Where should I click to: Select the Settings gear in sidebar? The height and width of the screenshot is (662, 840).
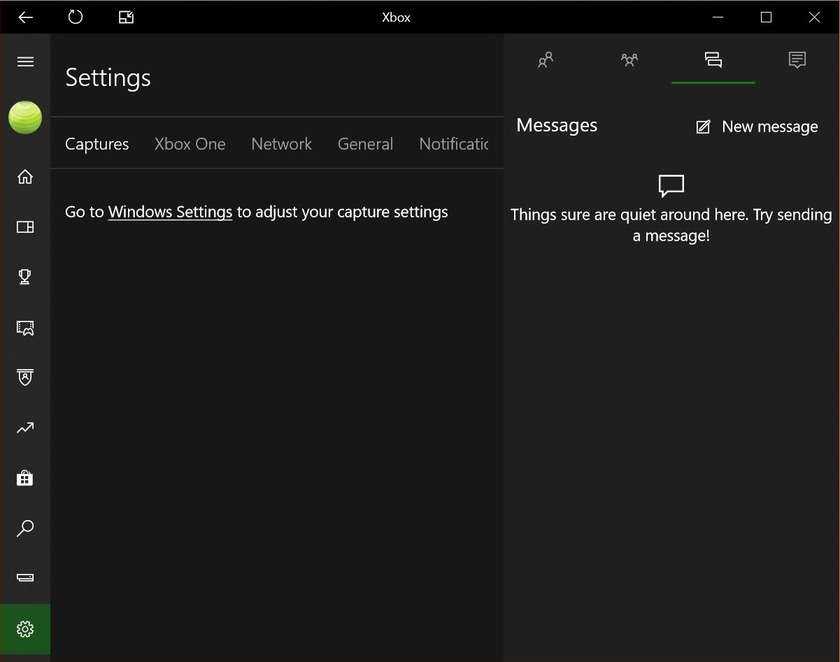click(x=25, y=629)
